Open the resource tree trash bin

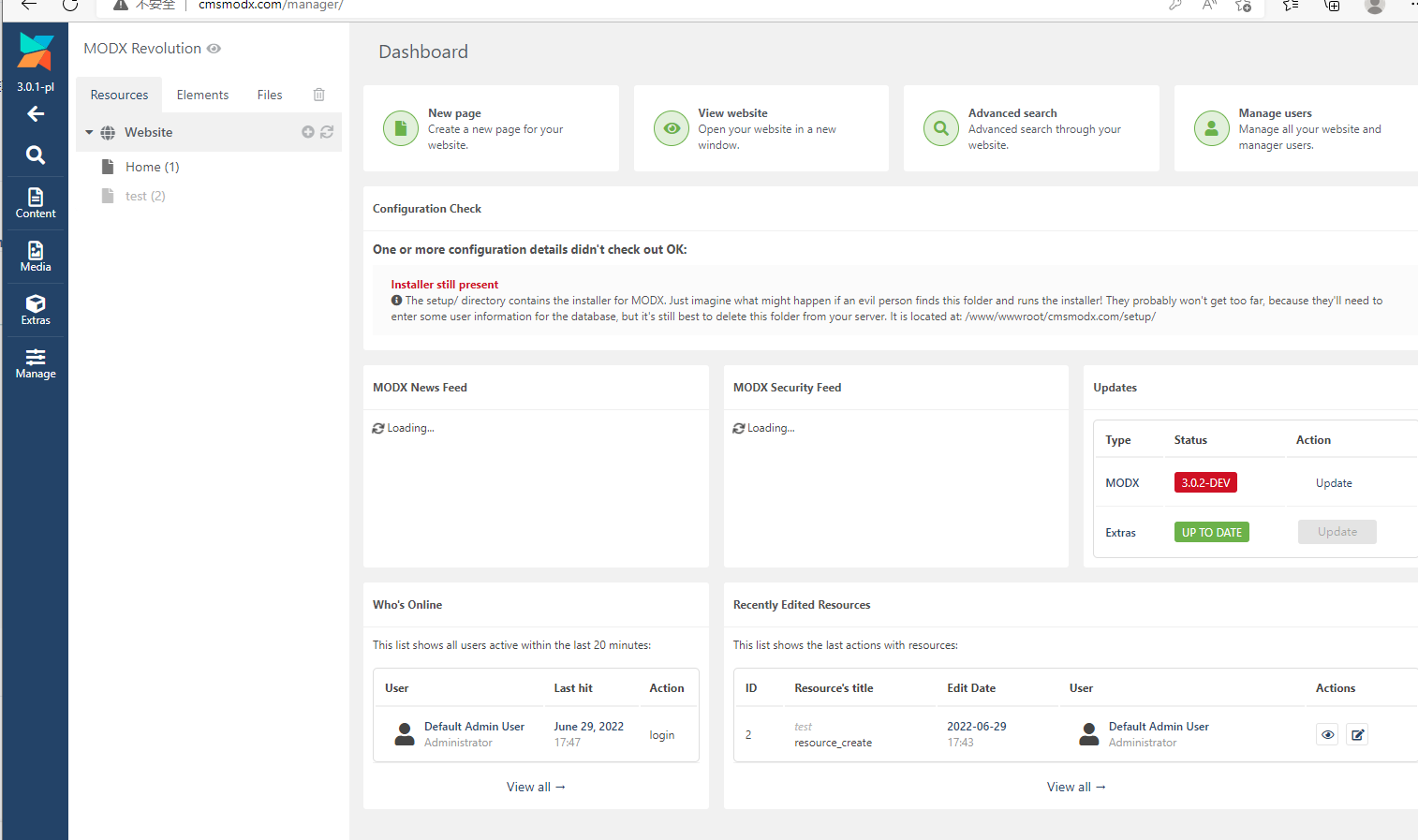pos(318,95)
